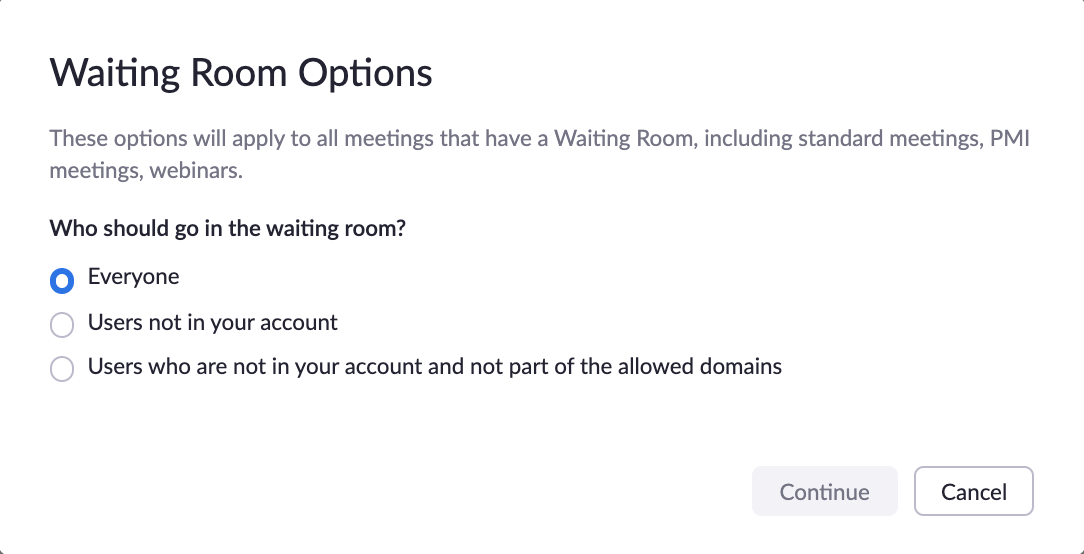
Task: Click the Continue button
Action: point(824,491)
